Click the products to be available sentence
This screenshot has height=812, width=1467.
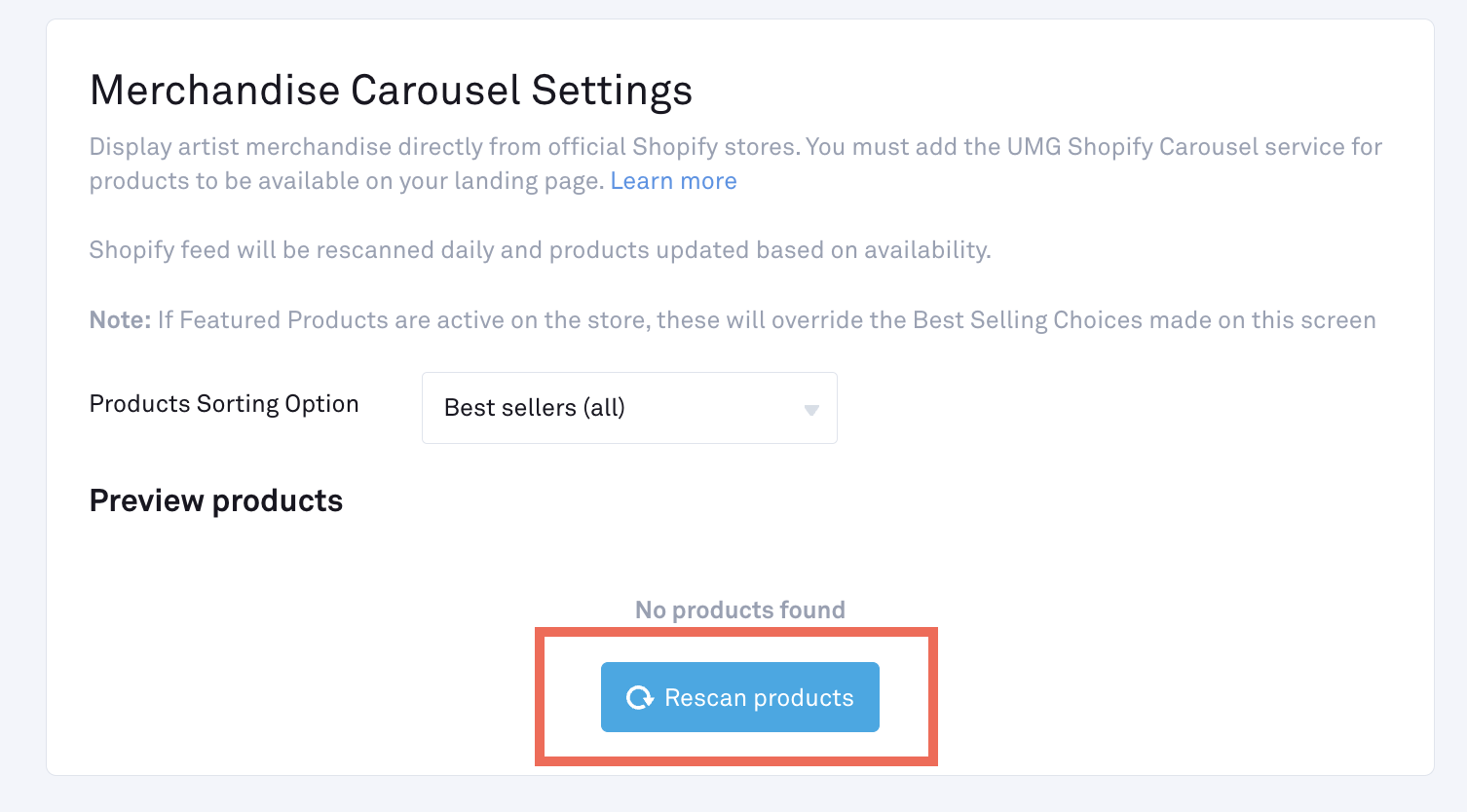347,181
